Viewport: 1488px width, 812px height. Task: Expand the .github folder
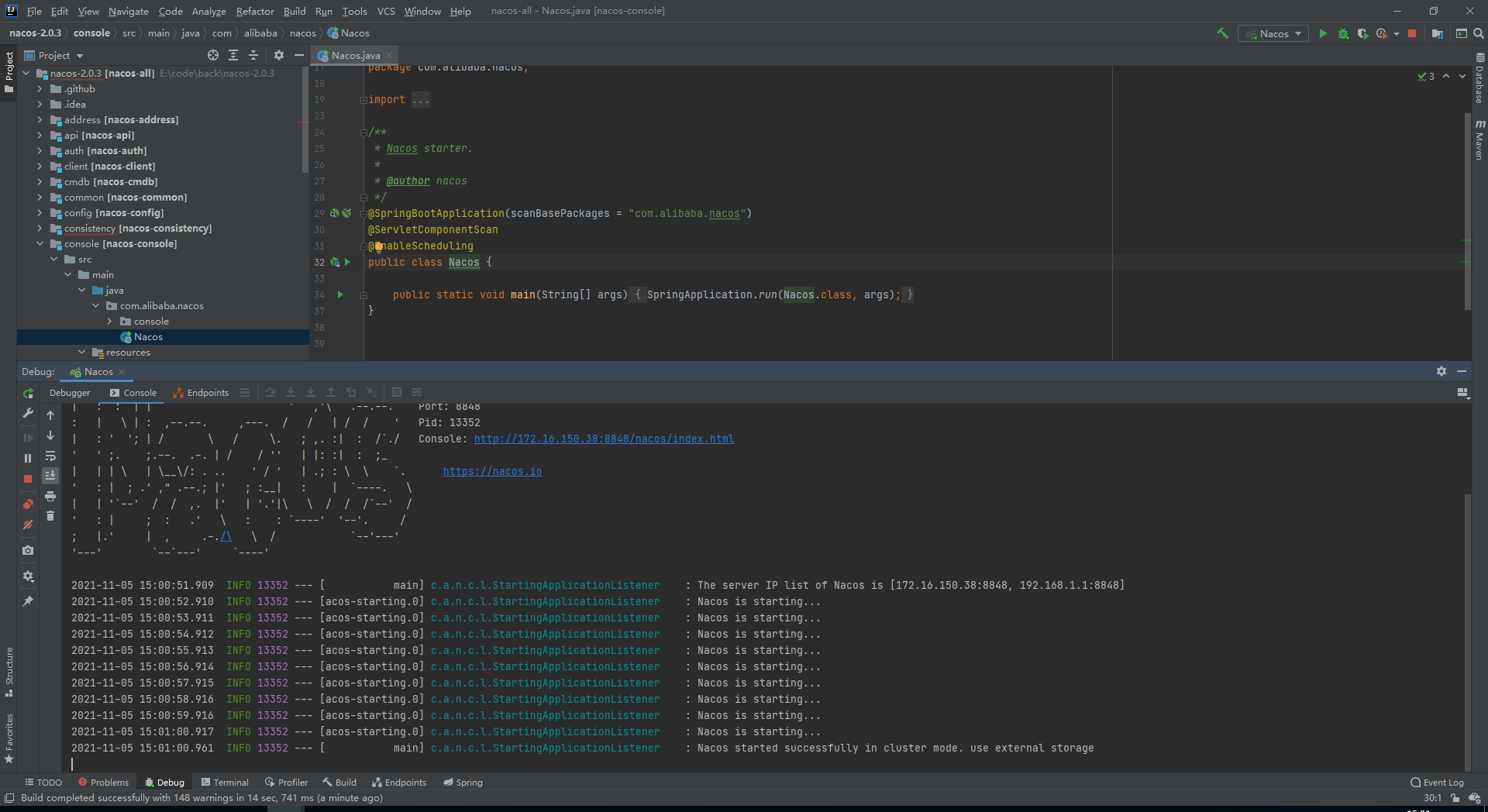(40, 89)
